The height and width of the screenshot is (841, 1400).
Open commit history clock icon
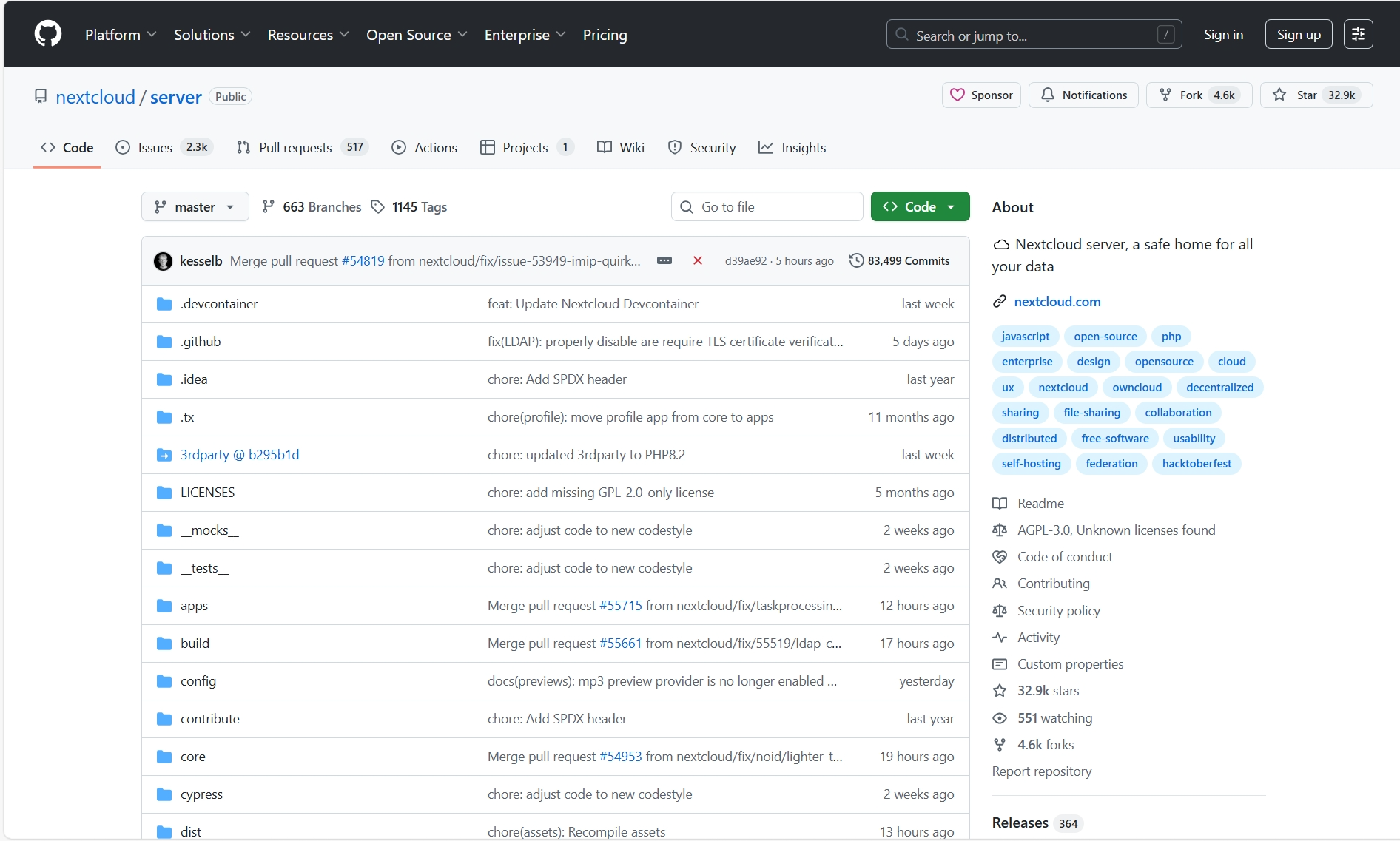pos(856,260)
